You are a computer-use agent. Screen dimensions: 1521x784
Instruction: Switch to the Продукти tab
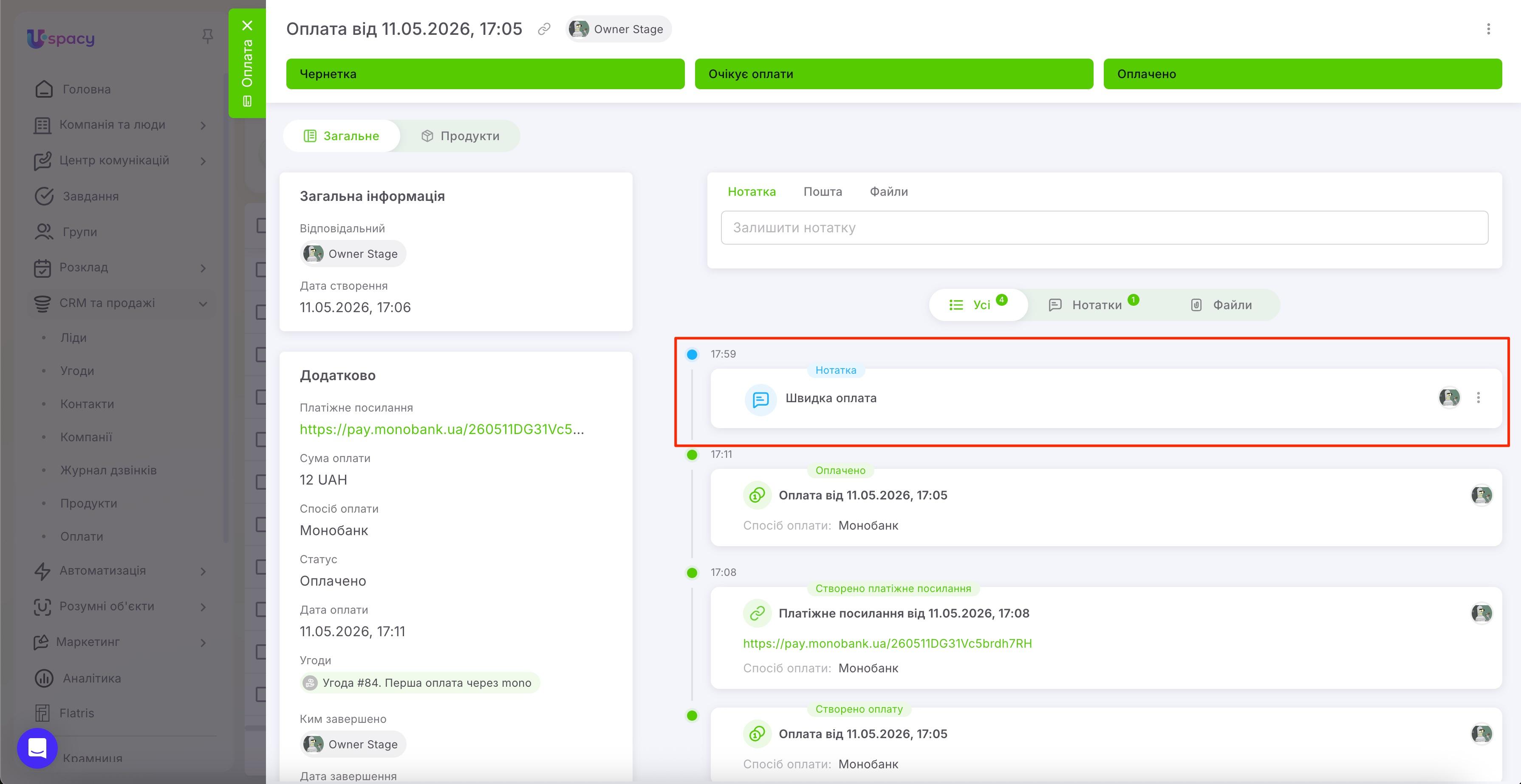[461, 136]
